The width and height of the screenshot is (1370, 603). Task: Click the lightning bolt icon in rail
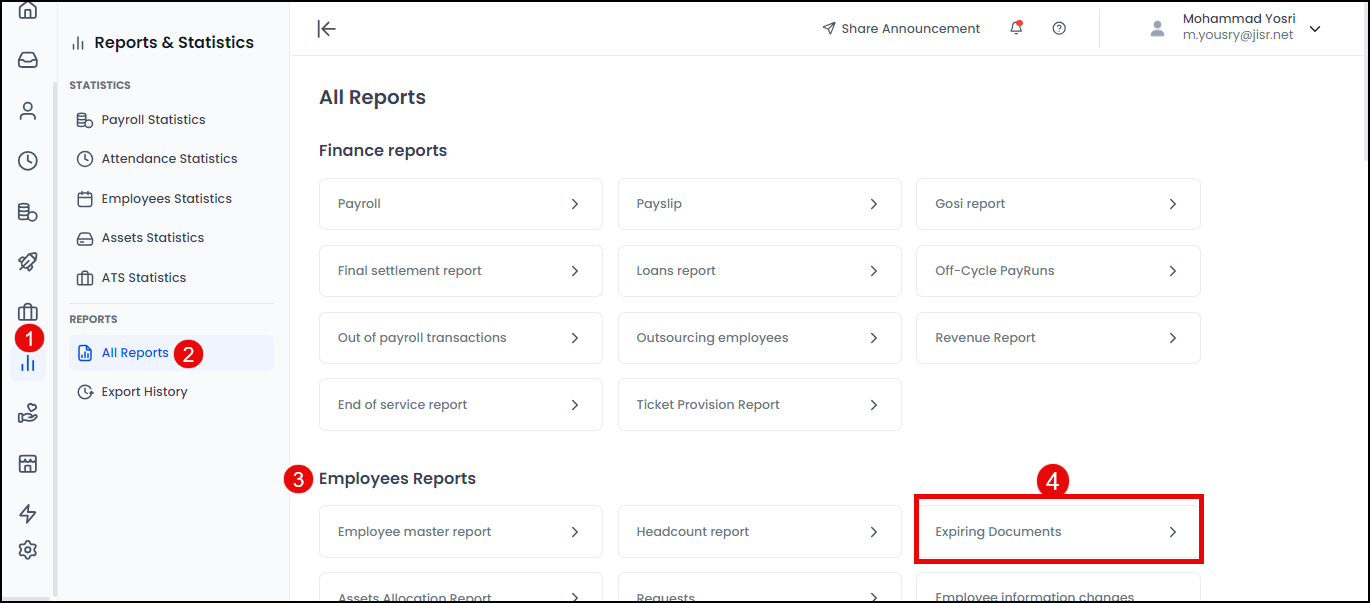click(28, 514)
